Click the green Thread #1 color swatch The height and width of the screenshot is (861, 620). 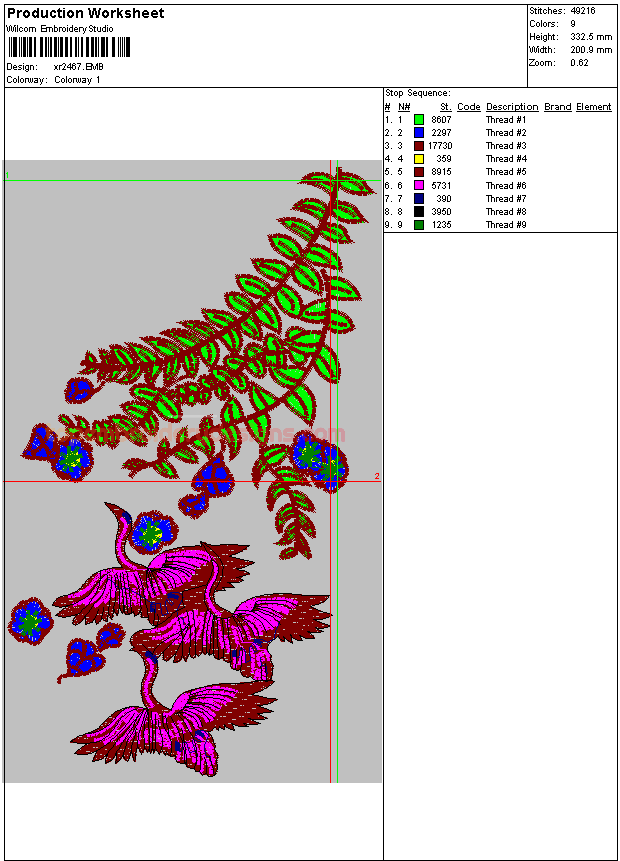pyautogui.click(x=419, y=120)
